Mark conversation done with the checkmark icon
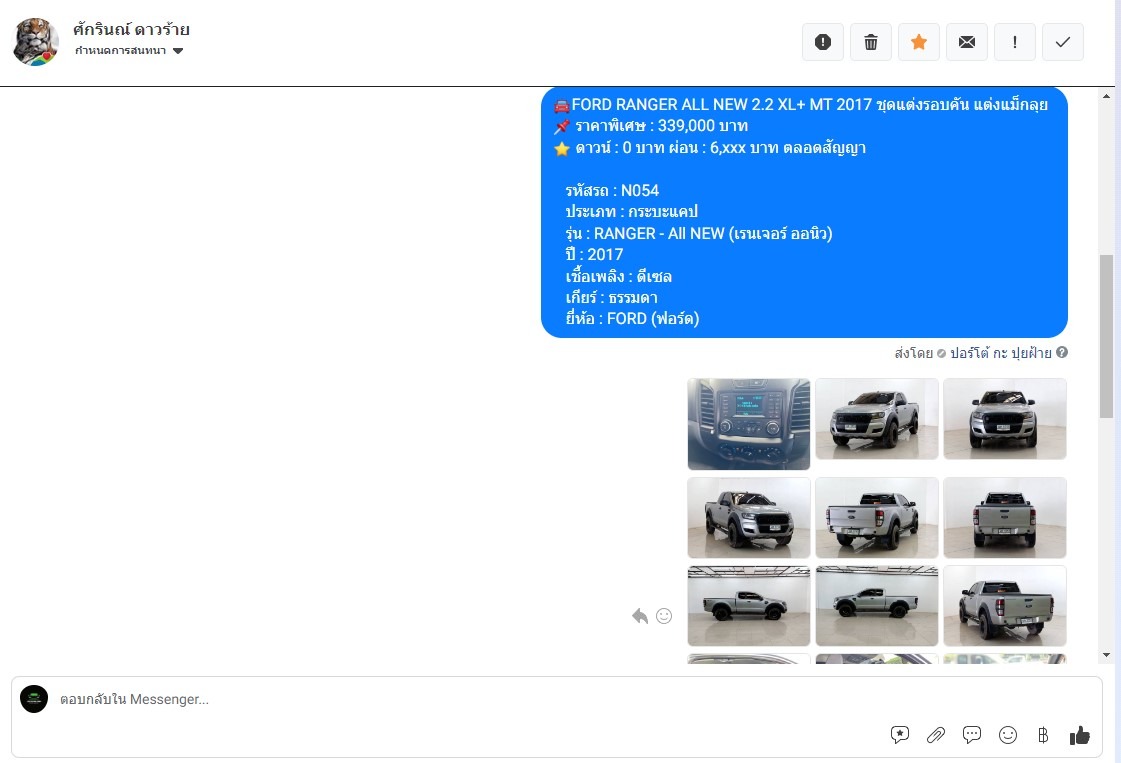 1062,42
